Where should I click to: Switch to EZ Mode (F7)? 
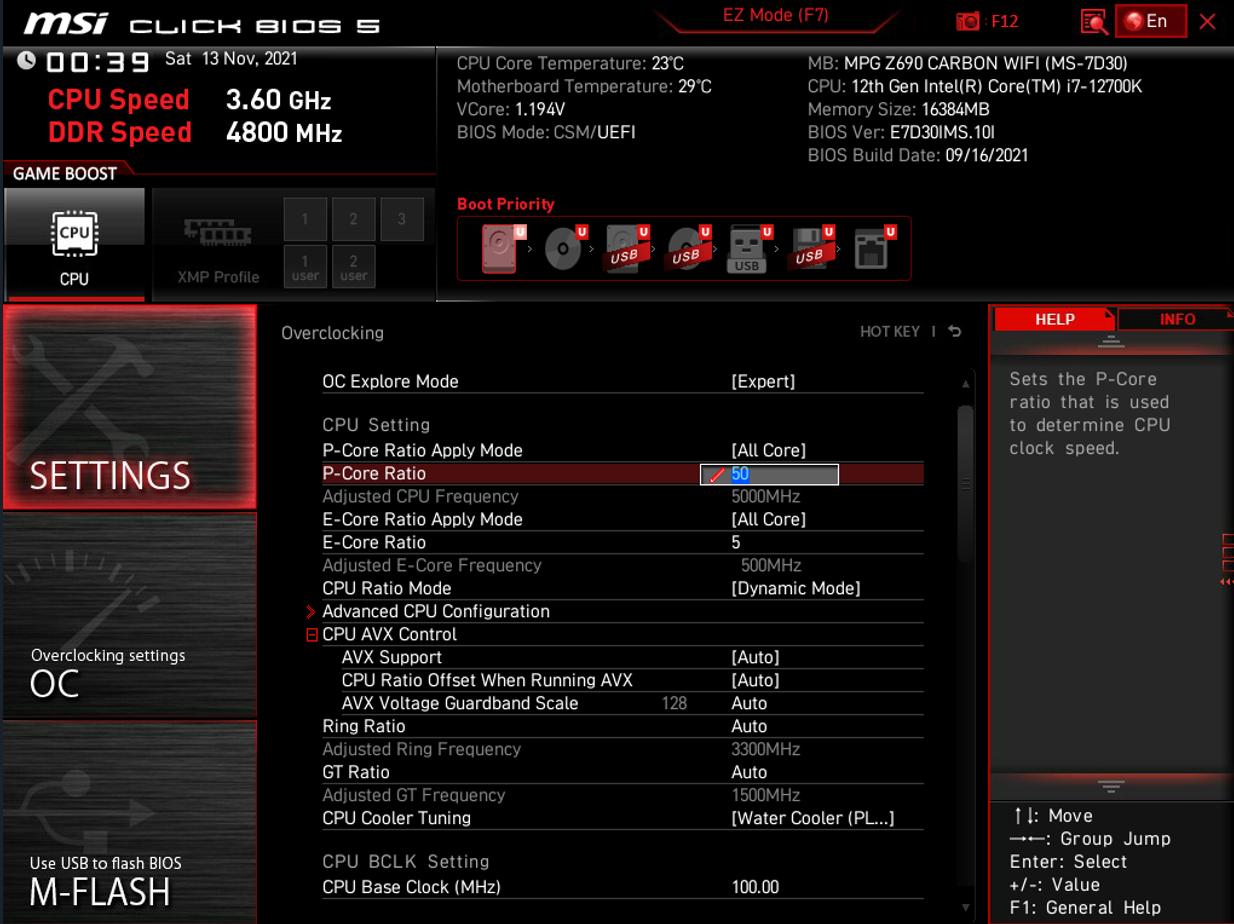coord(775,15)
